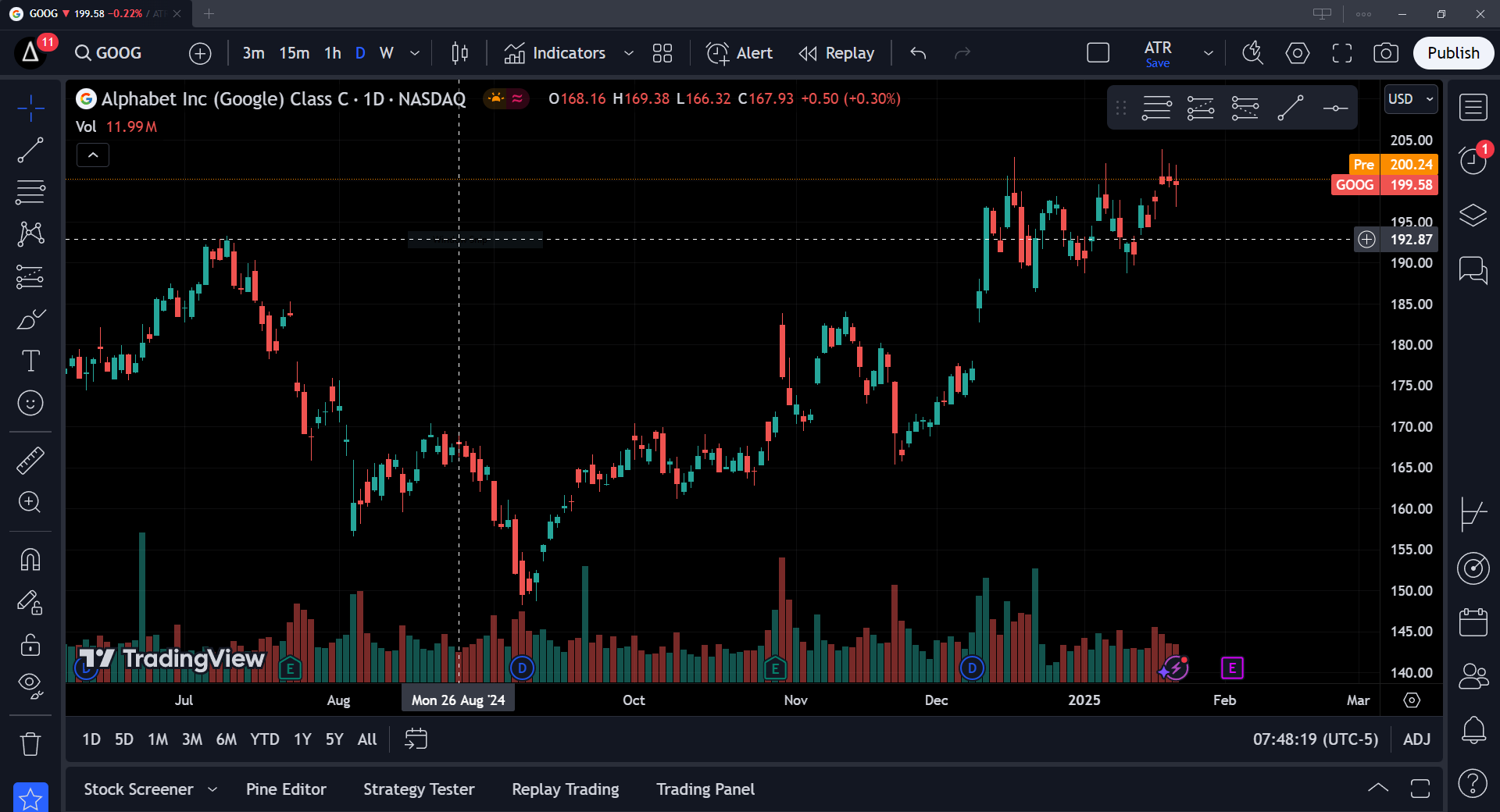Toggle lock all drawings
Screen dimensions: 1500x812
tap(30, 644)
